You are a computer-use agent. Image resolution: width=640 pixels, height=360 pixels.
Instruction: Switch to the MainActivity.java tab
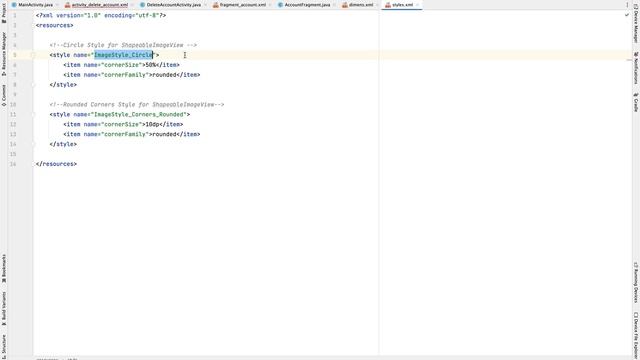(x=35, y=5)
